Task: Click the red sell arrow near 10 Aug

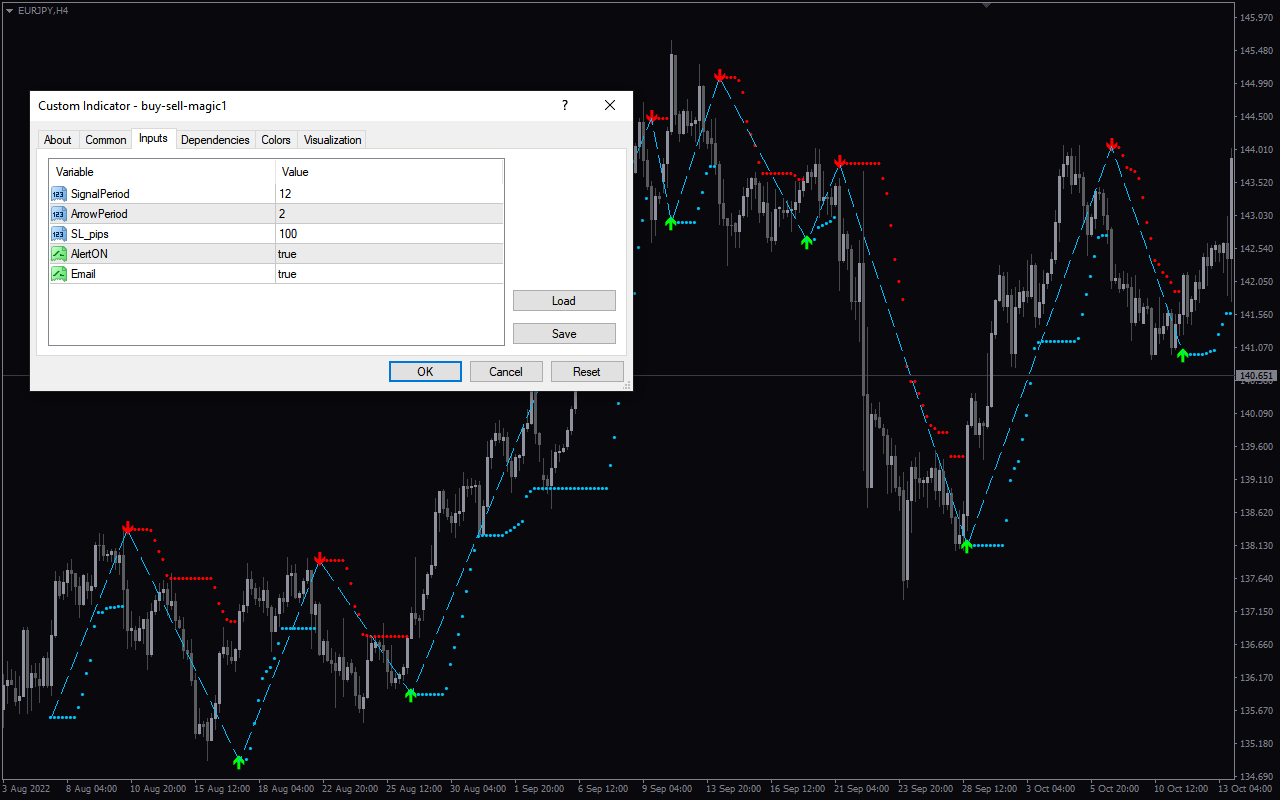Action: pos(128,527)
